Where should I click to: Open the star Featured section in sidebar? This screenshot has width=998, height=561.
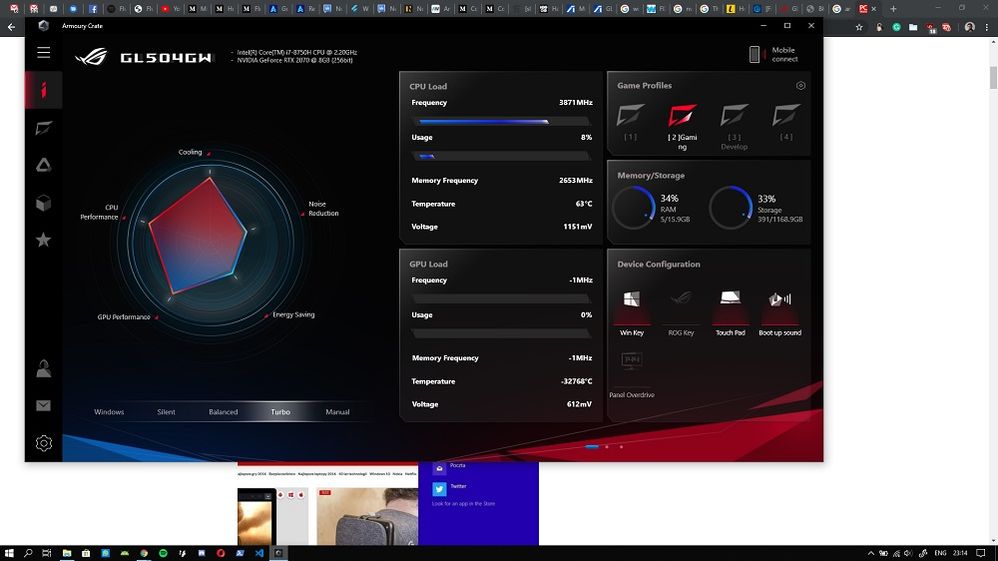pos(43,240)
